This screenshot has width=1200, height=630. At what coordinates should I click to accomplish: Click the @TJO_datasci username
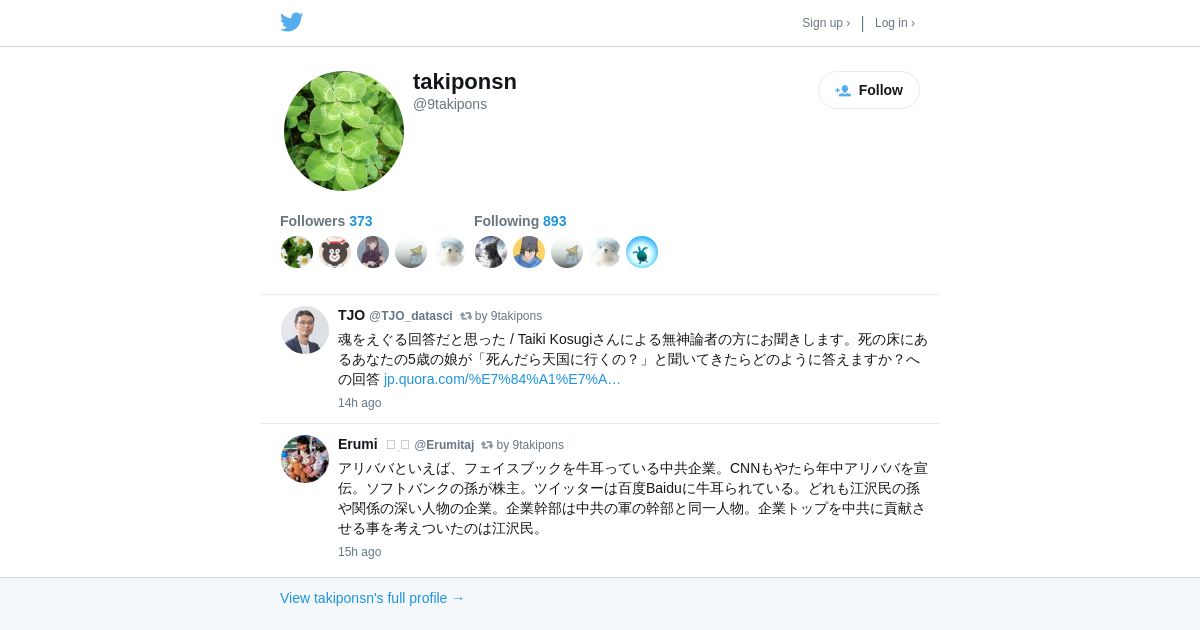[411, 316]
